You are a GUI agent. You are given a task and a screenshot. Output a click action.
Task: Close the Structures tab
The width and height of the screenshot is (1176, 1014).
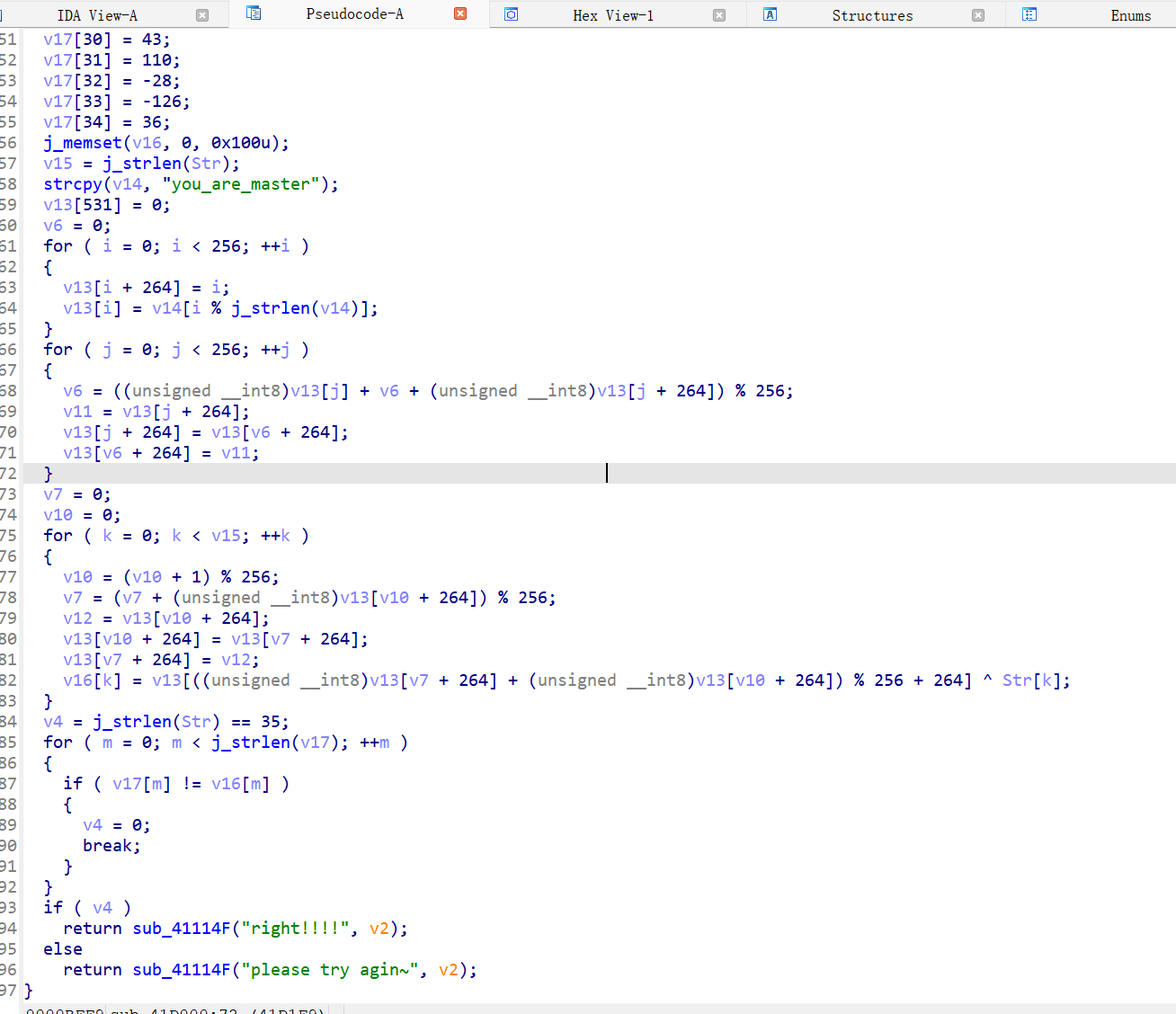point(978,15)
